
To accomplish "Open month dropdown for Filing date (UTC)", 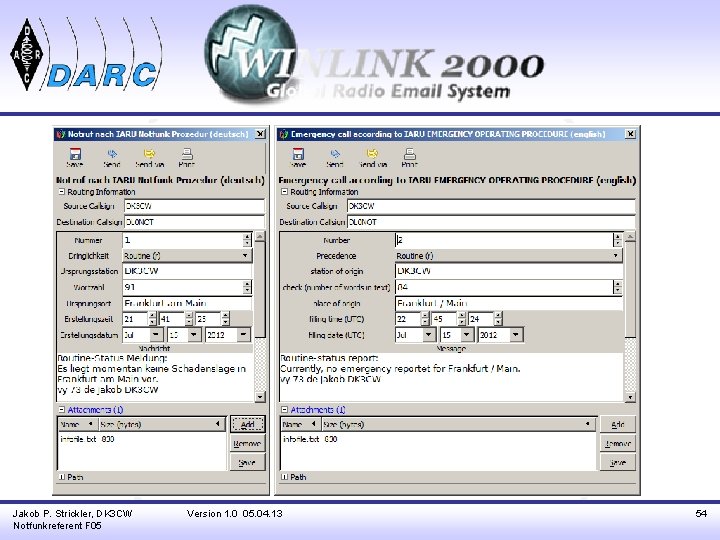I will [429, 335].
